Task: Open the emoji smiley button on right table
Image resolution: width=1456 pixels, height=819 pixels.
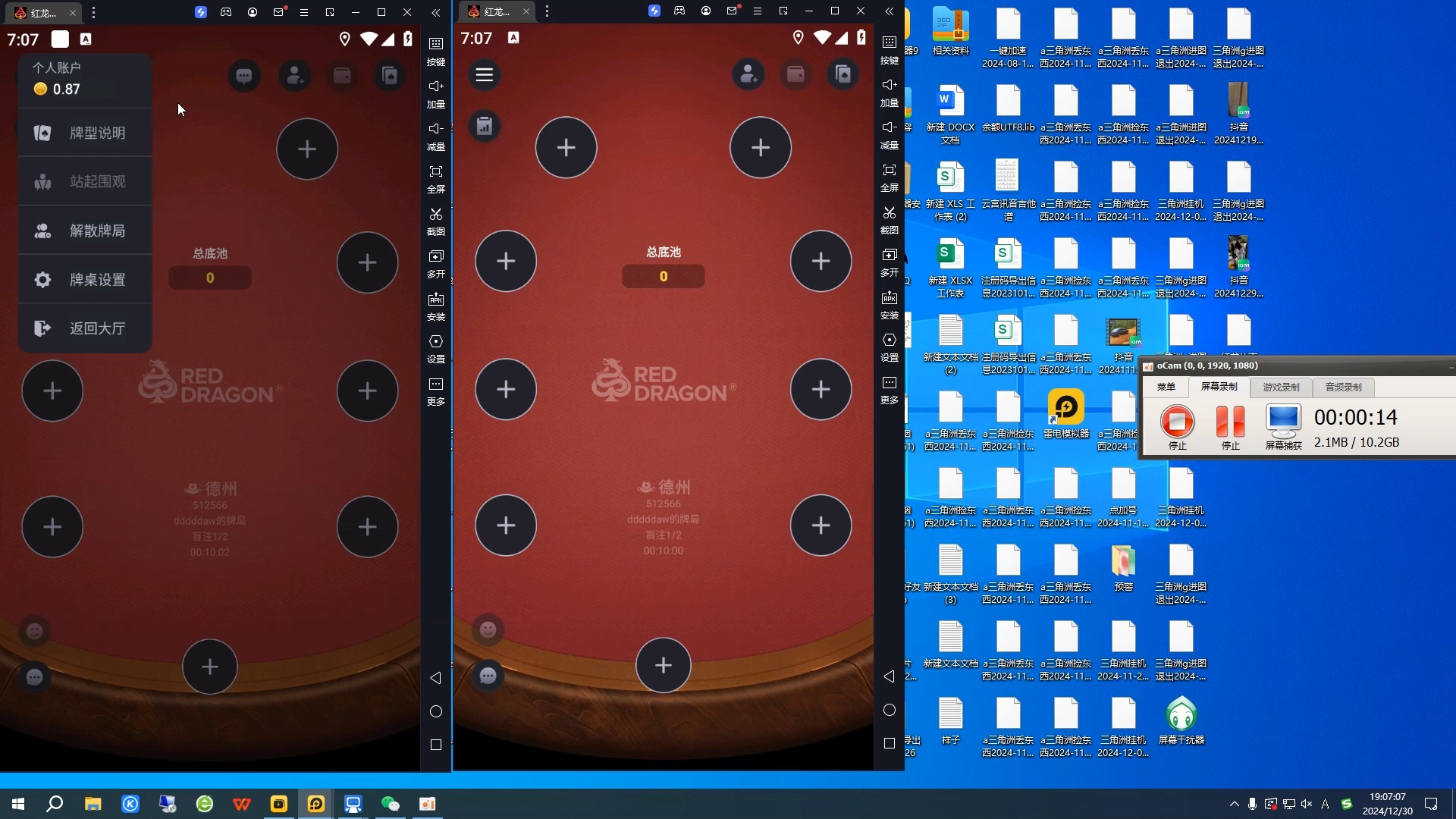Action: [x=488, y=629]
